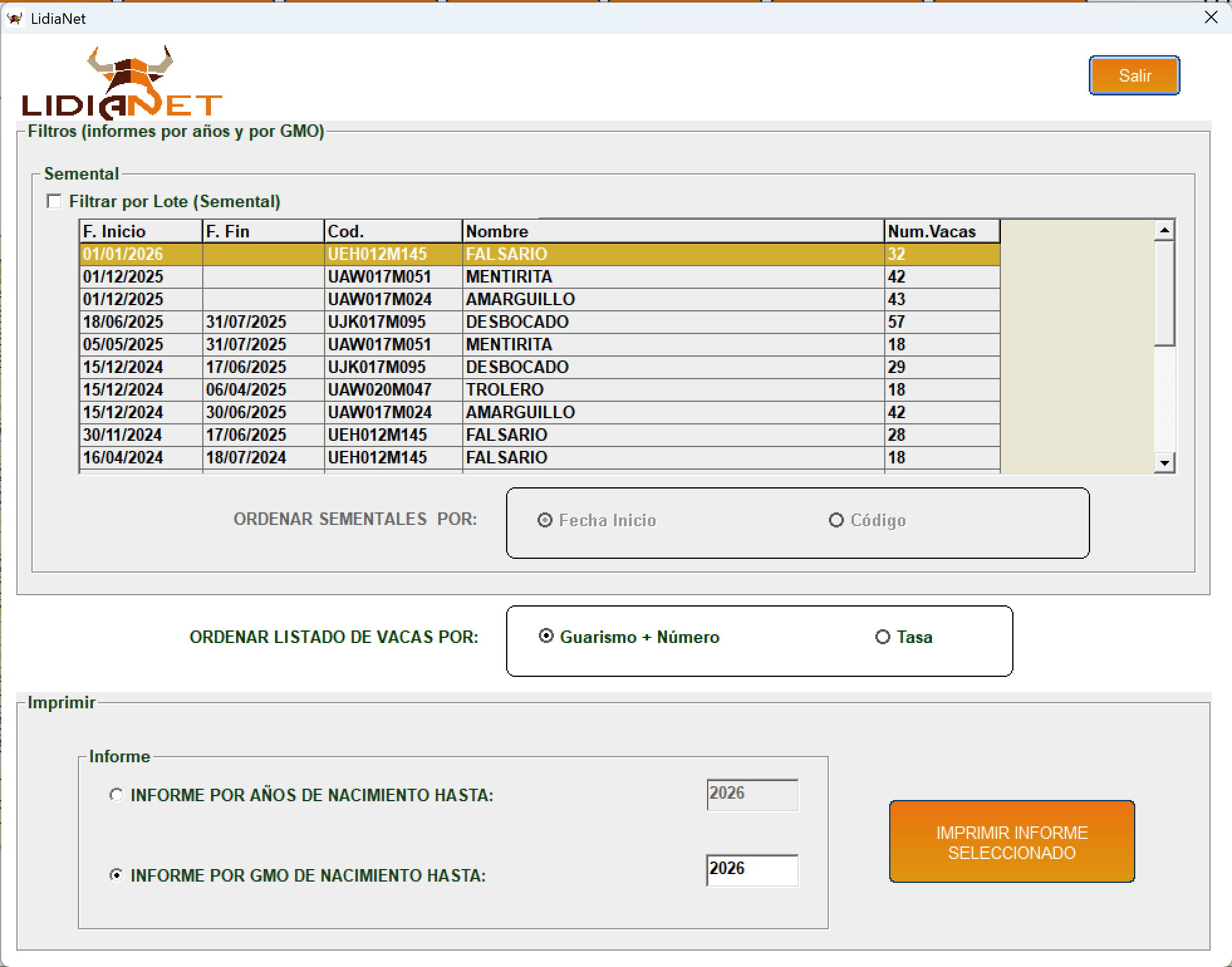Select Tasa ordering radio button
1232x967 pixels.
tap(882, 637)
